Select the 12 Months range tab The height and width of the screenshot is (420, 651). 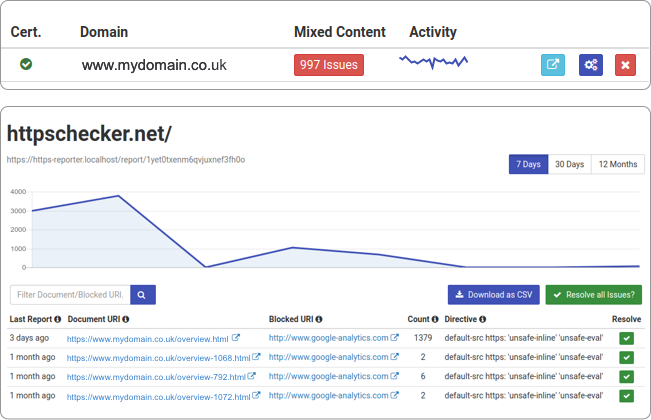pyautogui.click(x=617, y=164)
